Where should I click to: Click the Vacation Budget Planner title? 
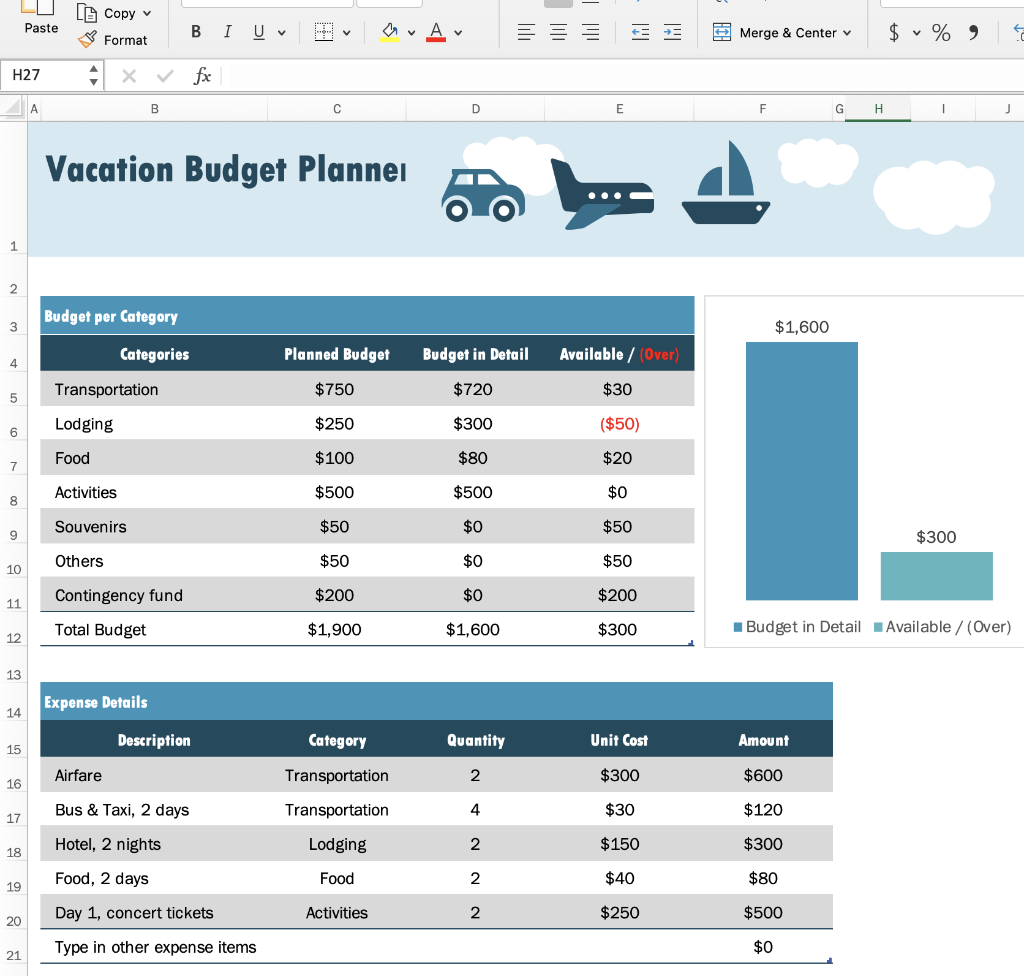pos(226,170)
